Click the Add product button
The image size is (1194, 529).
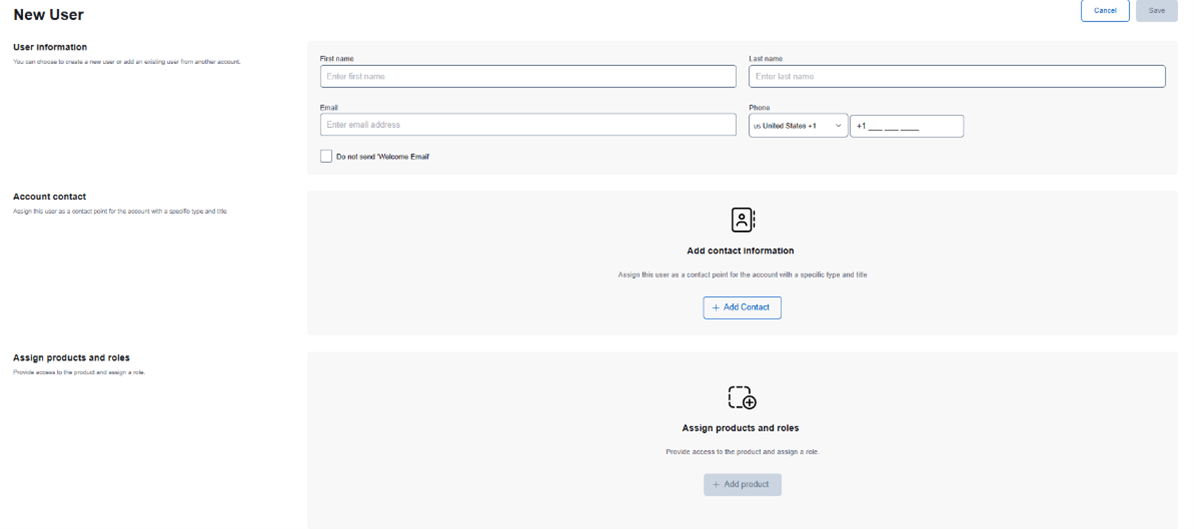(x=742, y=485)
